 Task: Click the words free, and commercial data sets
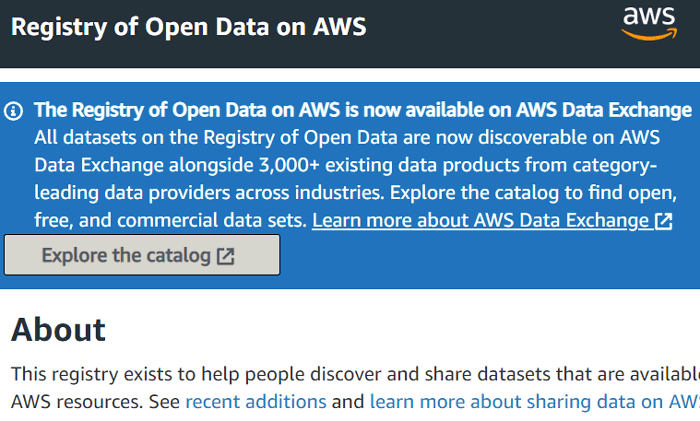(x=170, y=221)
